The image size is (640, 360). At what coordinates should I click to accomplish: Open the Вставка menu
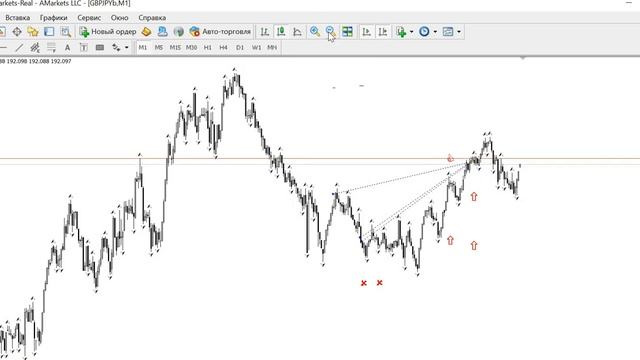coord(18,18)
